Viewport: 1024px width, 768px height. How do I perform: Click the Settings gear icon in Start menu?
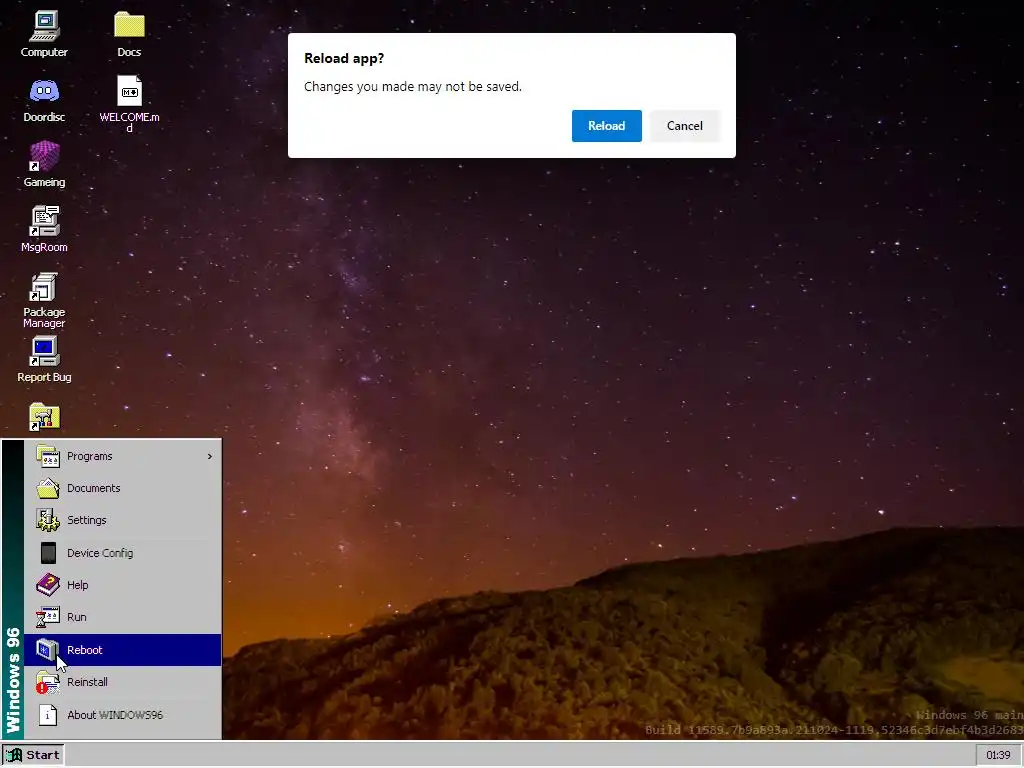tap(48, 520)
